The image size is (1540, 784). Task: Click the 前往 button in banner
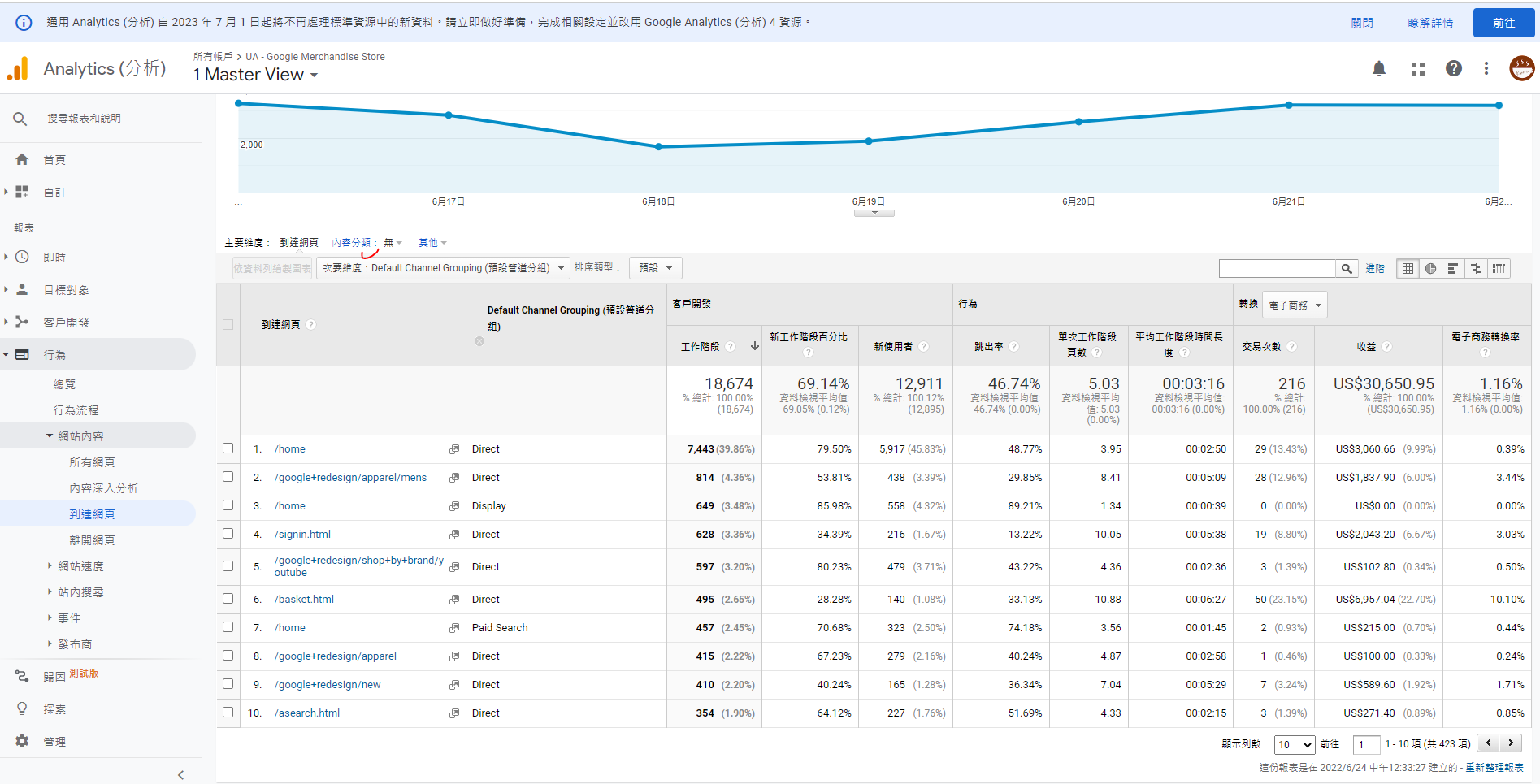[x=1503, y=23]
